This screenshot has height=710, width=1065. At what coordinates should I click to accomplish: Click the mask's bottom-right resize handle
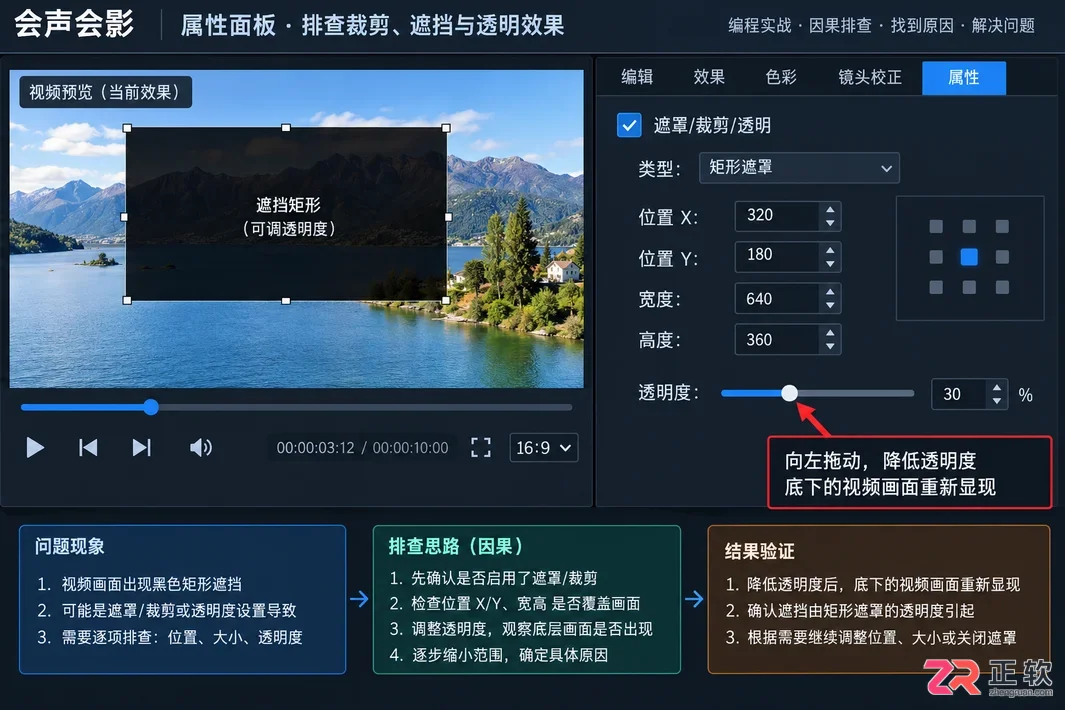[x=446, y=300]
